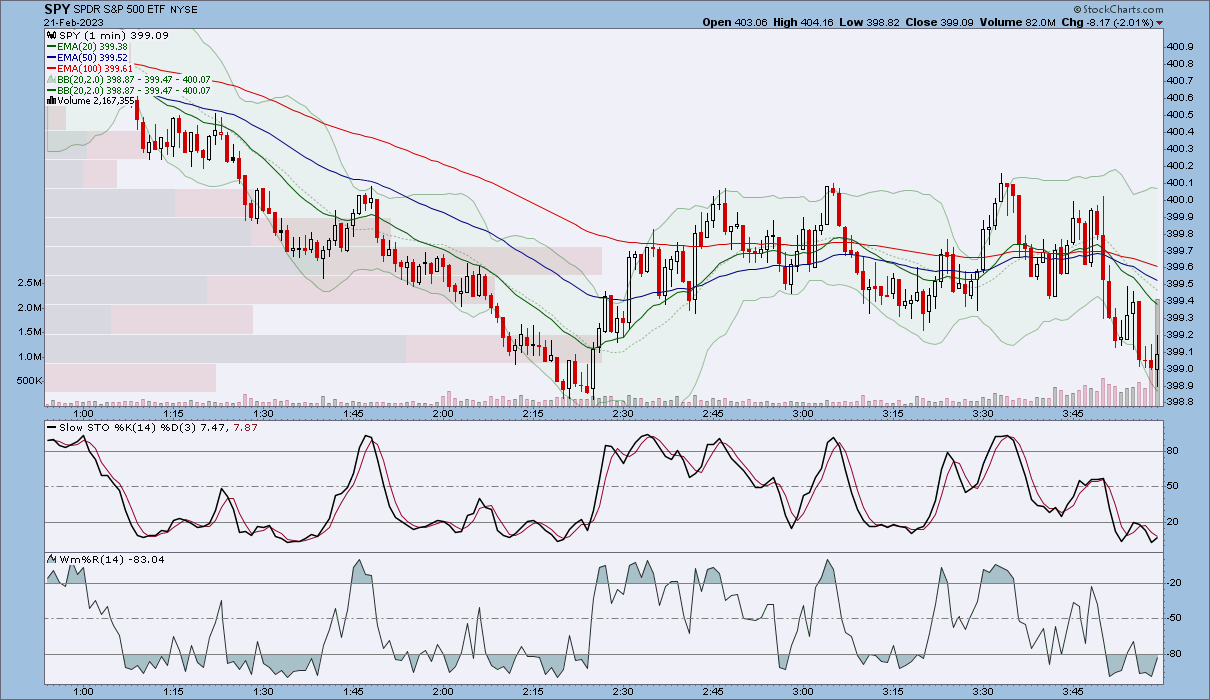Click 2:00 time label under Williams %R panel
Screen dimensions: 1210x700
[x=443, y=691]
